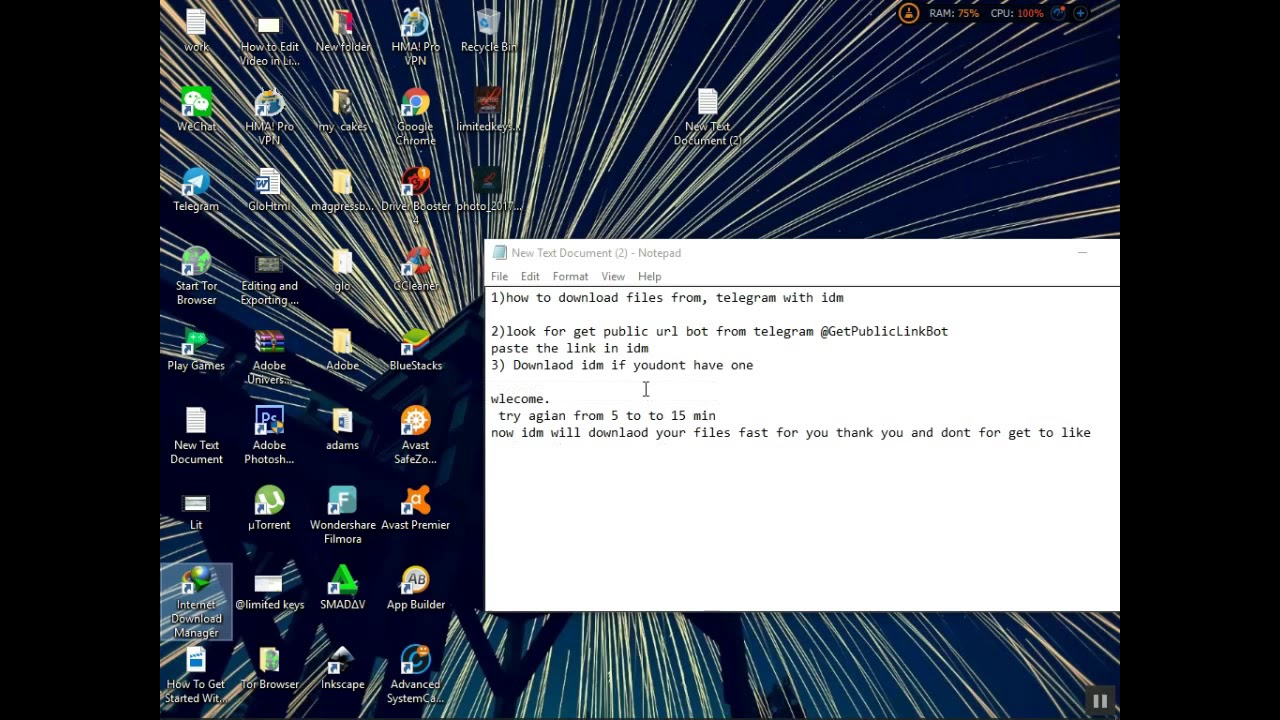1280x720 pixels.
Task: Open the GloHtml Word document icon
Action: (x=269, y=190)
